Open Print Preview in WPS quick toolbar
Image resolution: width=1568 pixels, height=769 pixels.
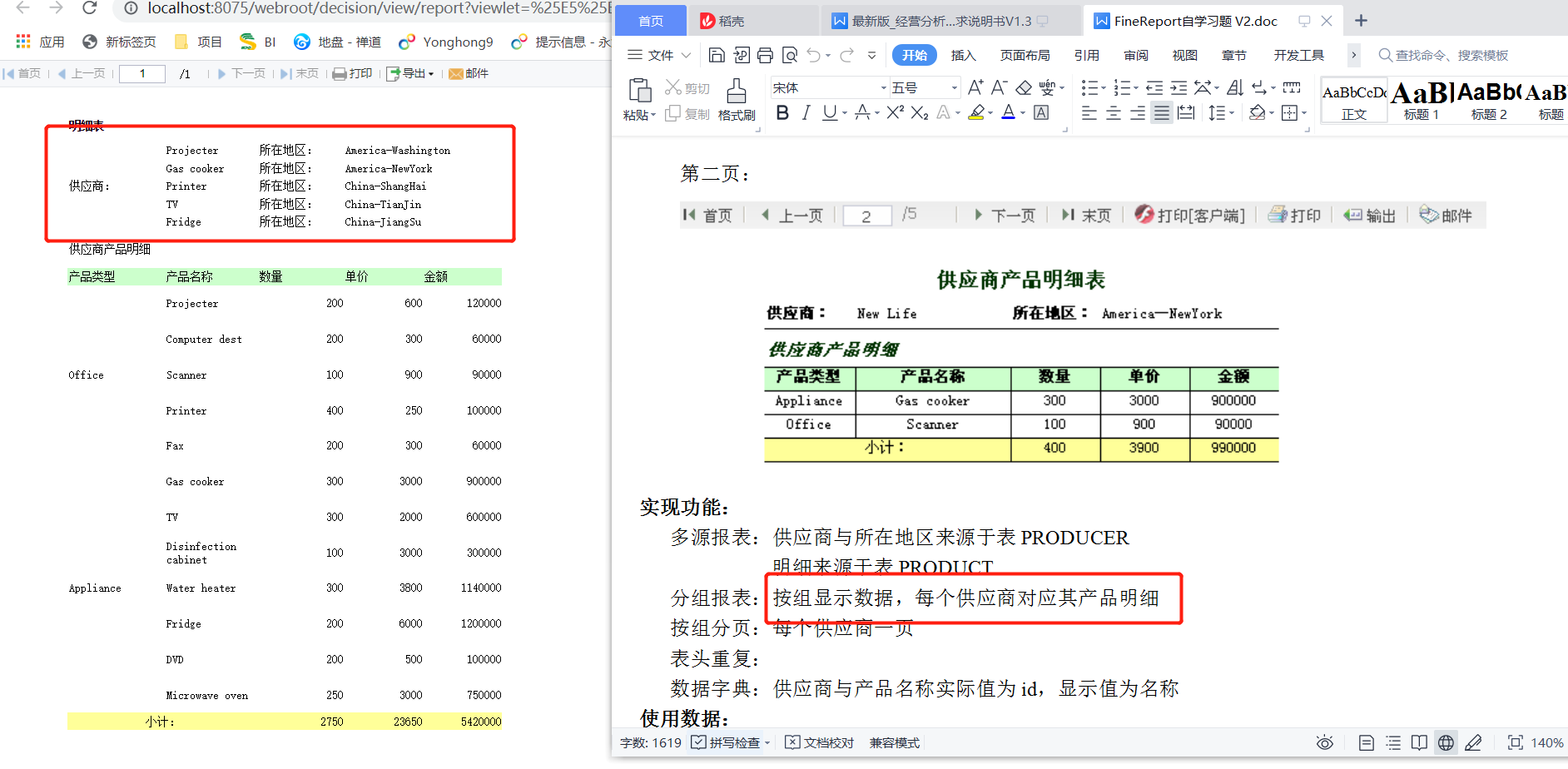(x=790, y=55)
